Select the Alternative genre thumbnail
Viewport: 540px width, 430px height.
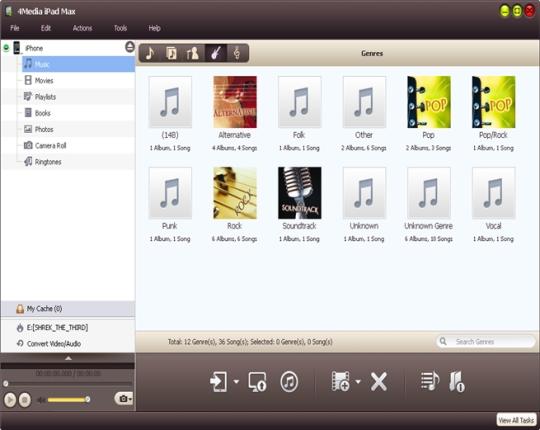pos(235,102)
